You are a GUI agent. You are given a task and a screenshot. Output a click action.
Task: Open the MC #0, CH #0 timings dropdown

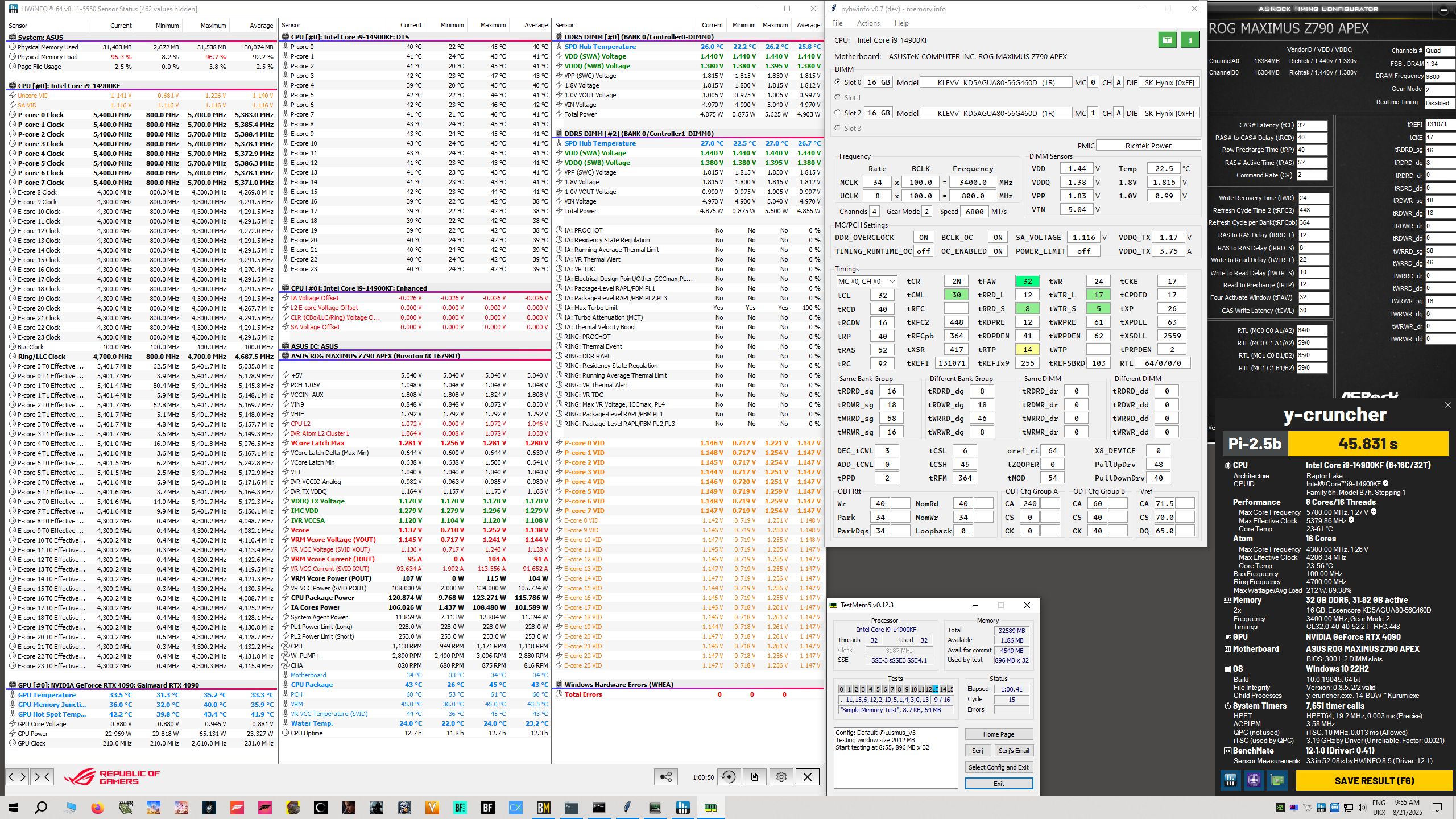pos(867,282)
